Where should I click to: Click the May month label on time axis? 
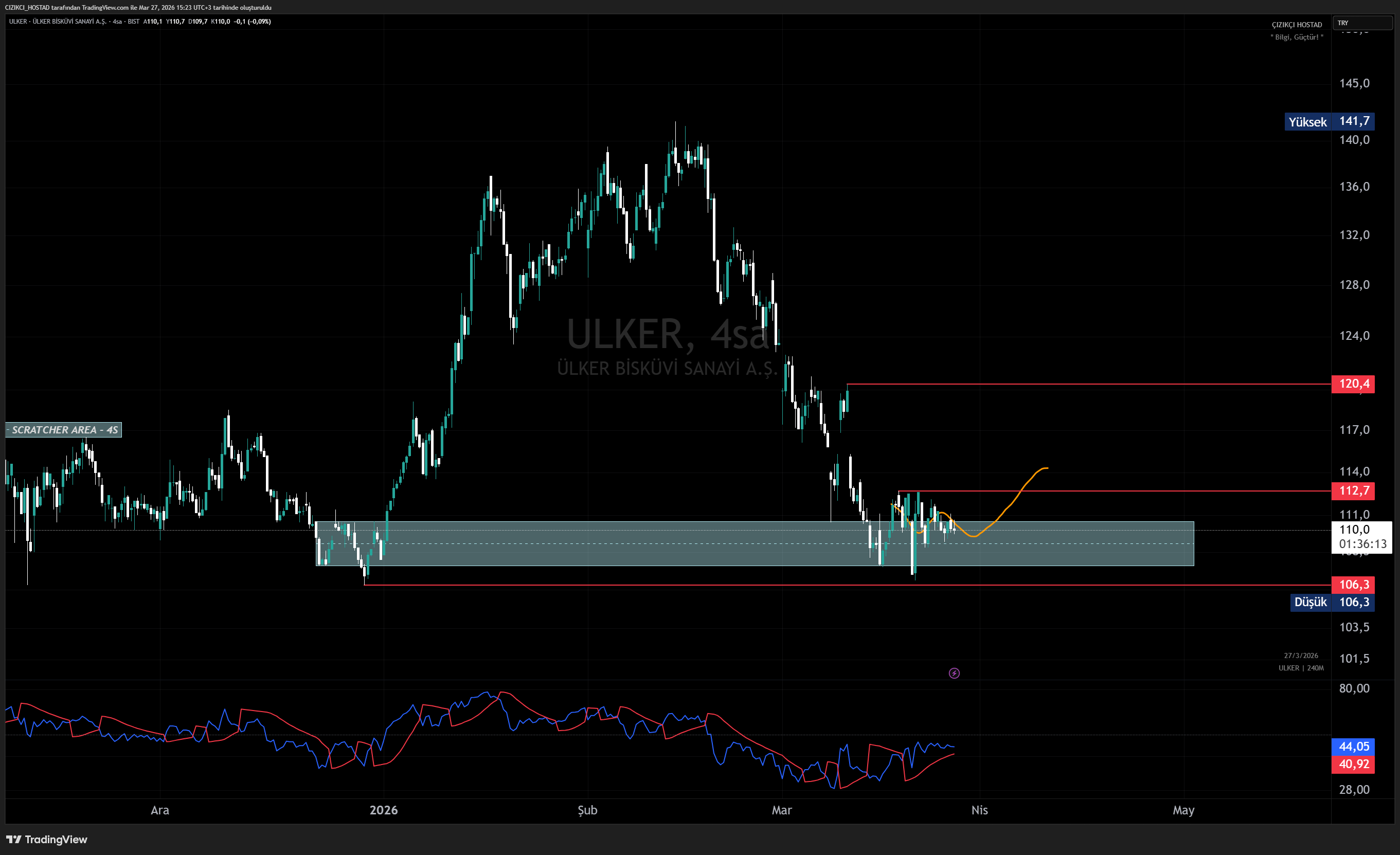1183,810
